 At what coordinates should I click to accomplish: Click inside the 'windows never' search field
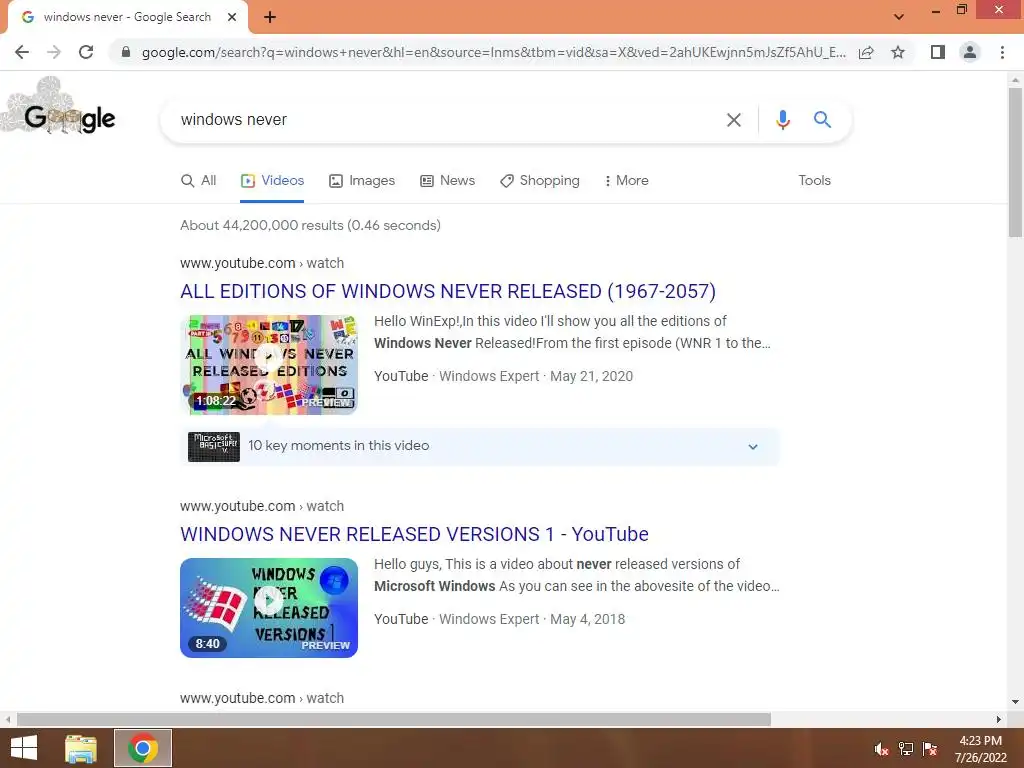point(444,120)
